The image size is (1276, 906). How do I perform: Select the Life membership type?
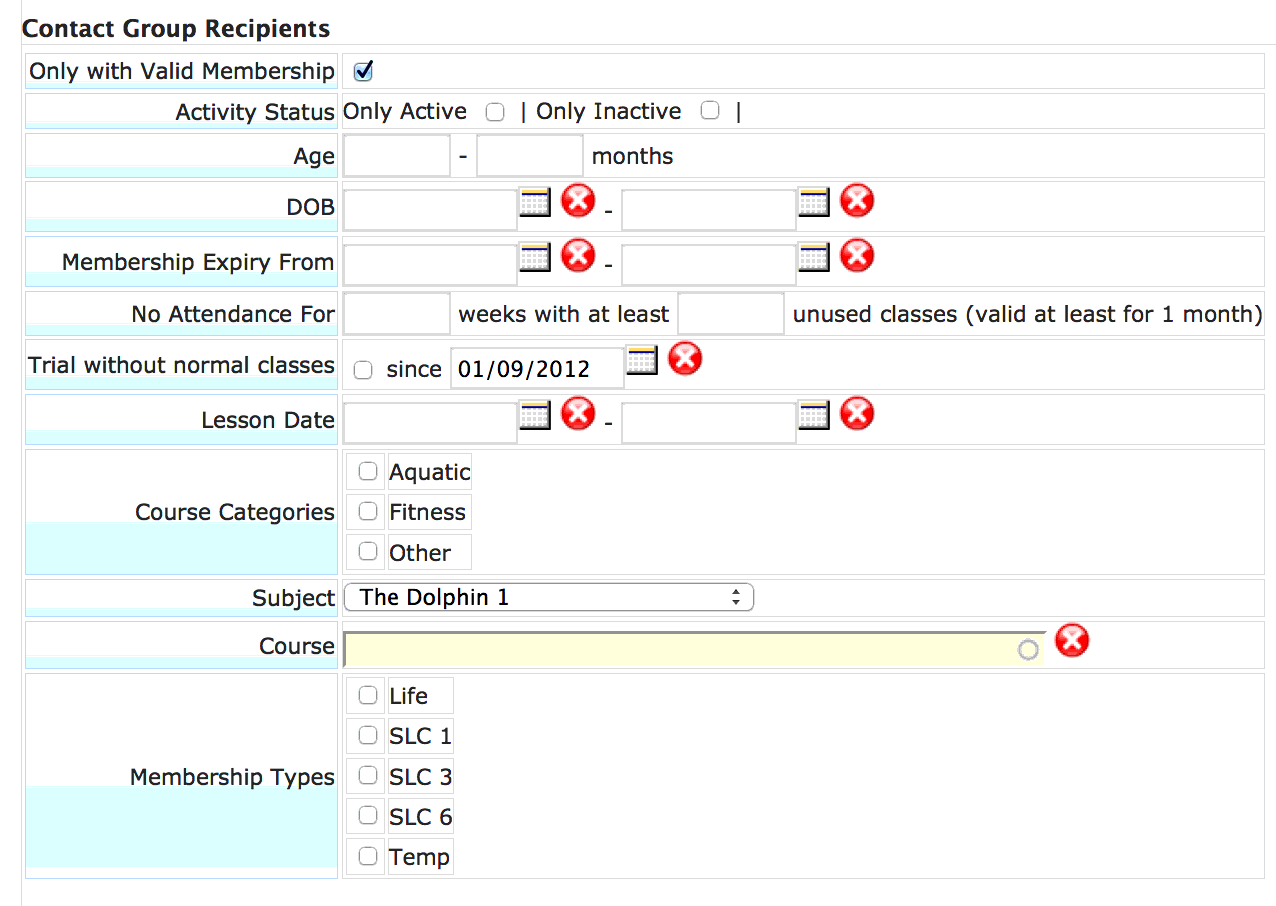[x=368, y=695]
